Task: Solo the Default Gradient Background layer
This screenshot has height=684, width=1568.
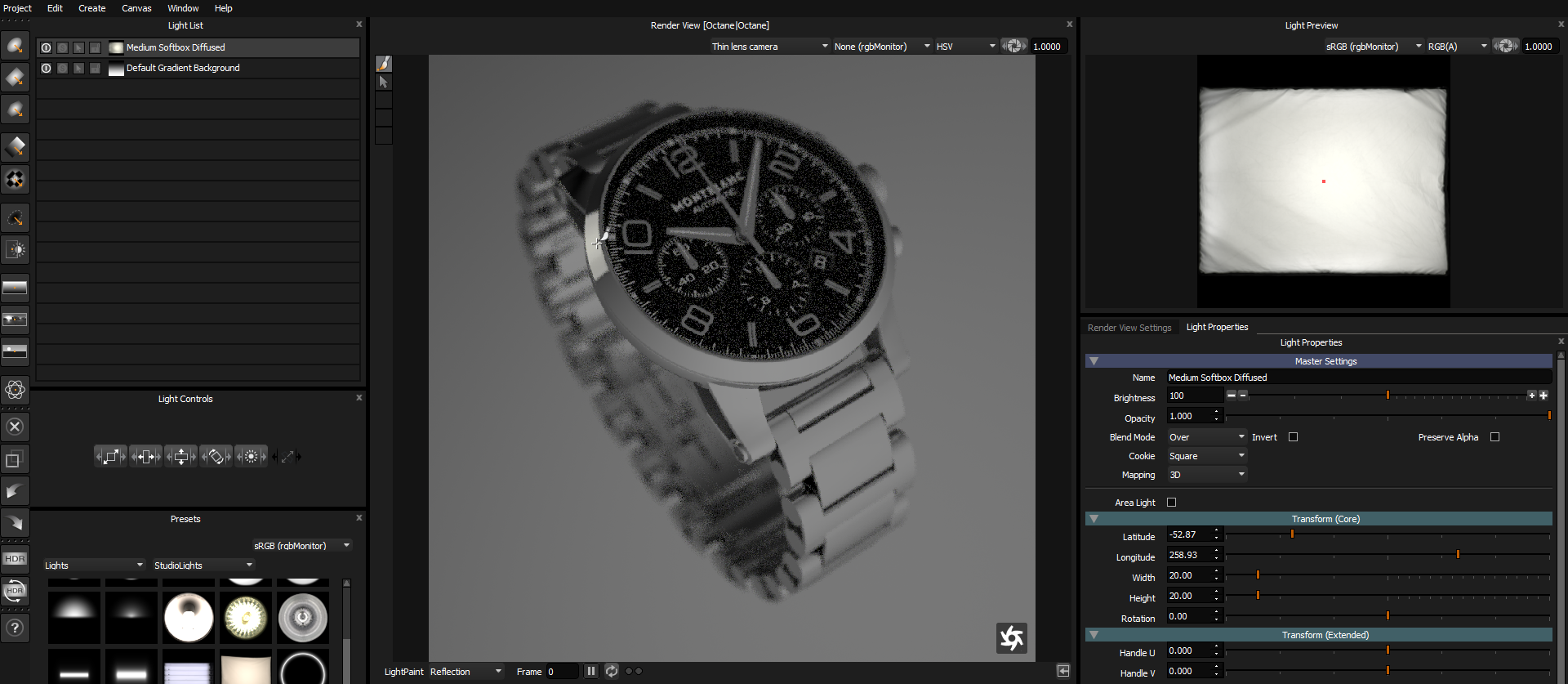Action: click(x=62, y=68)
